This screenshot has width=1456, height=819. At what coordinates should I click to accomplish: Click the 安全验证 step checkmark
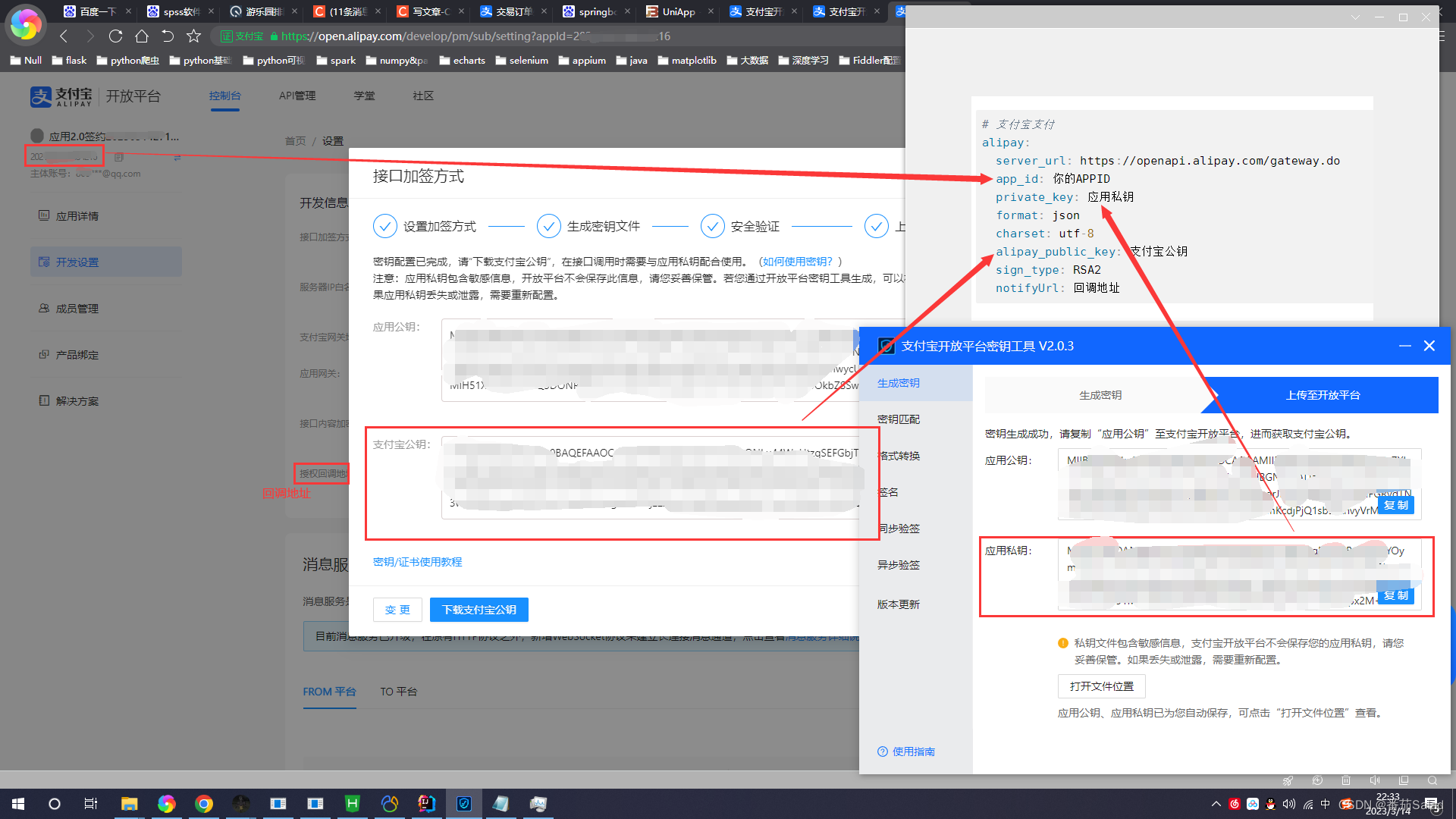(713, 226)
